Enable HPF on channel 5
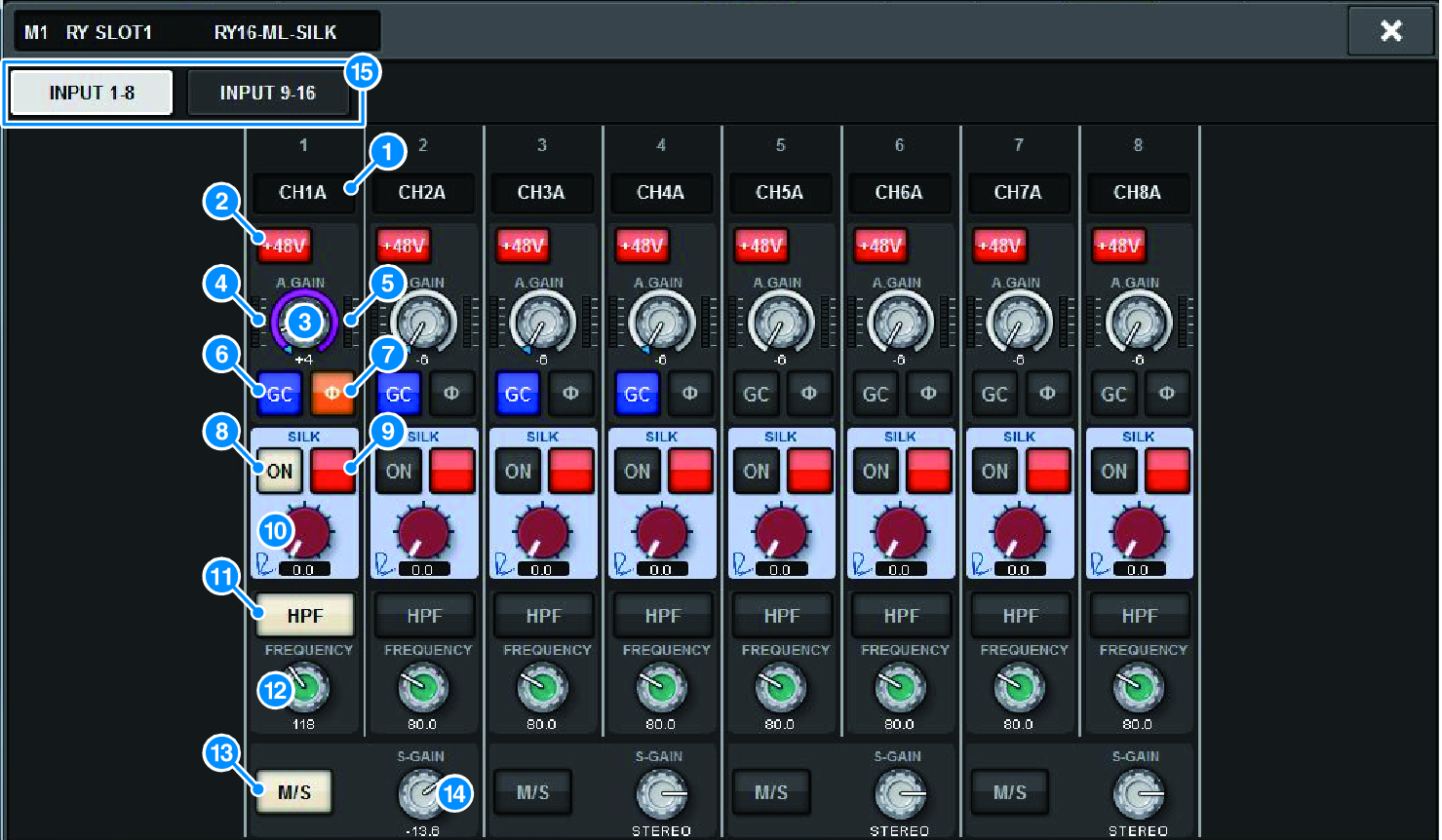1442x840 pixels. [781, 616]
